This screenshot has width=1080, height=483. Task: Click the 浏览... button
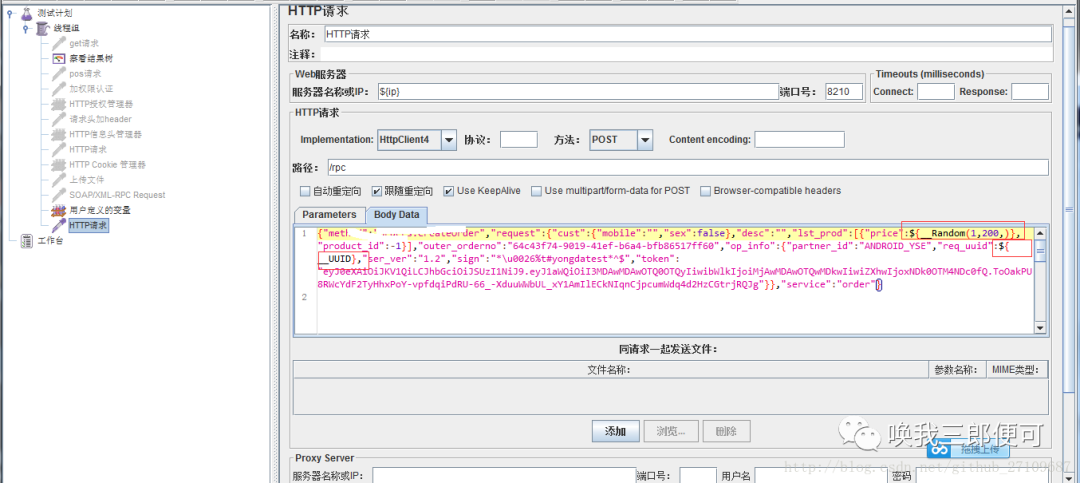[x=671, y=431]
